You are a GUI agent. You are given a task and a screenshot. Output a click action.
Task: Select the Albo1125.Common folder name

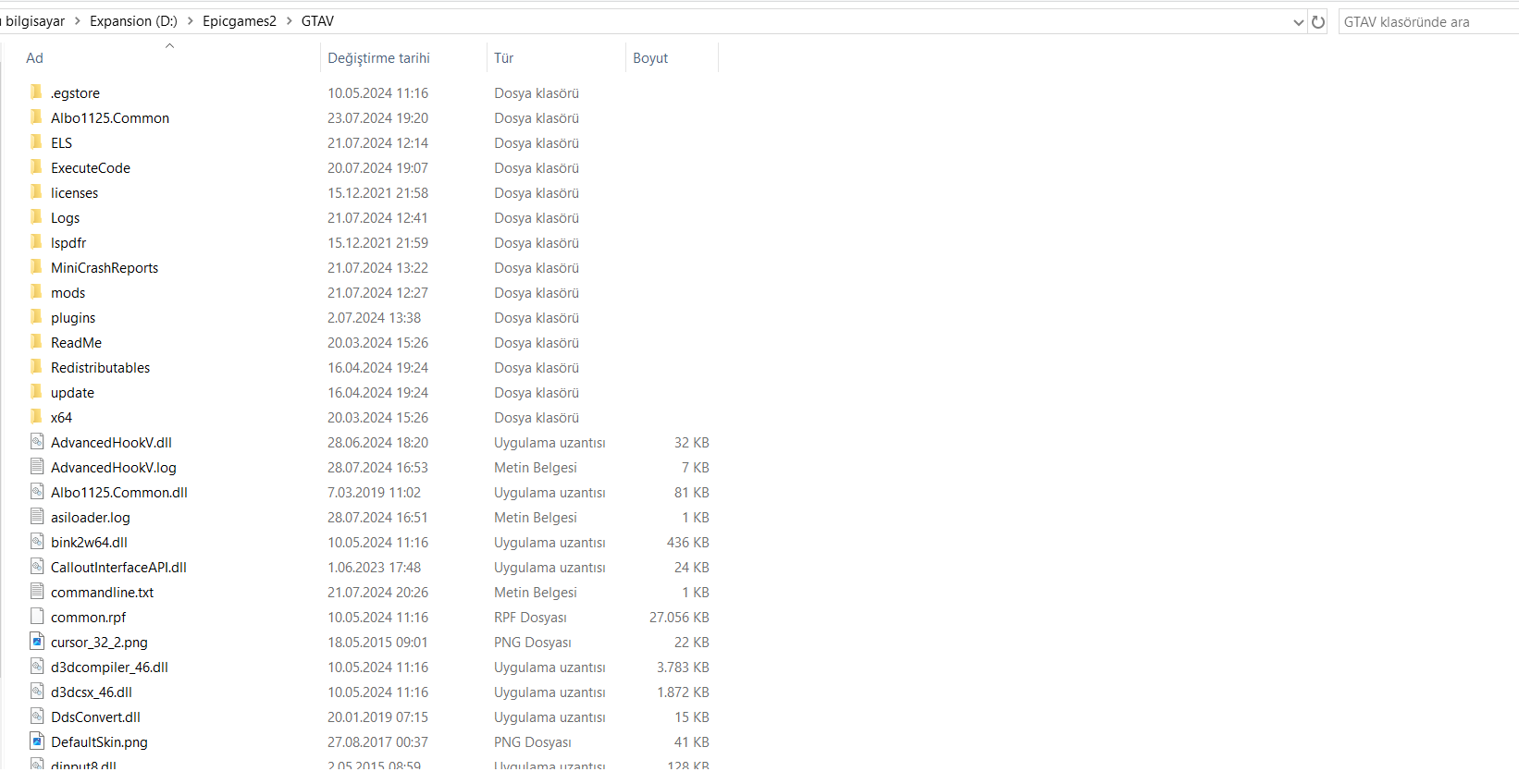tap(110, 118)
